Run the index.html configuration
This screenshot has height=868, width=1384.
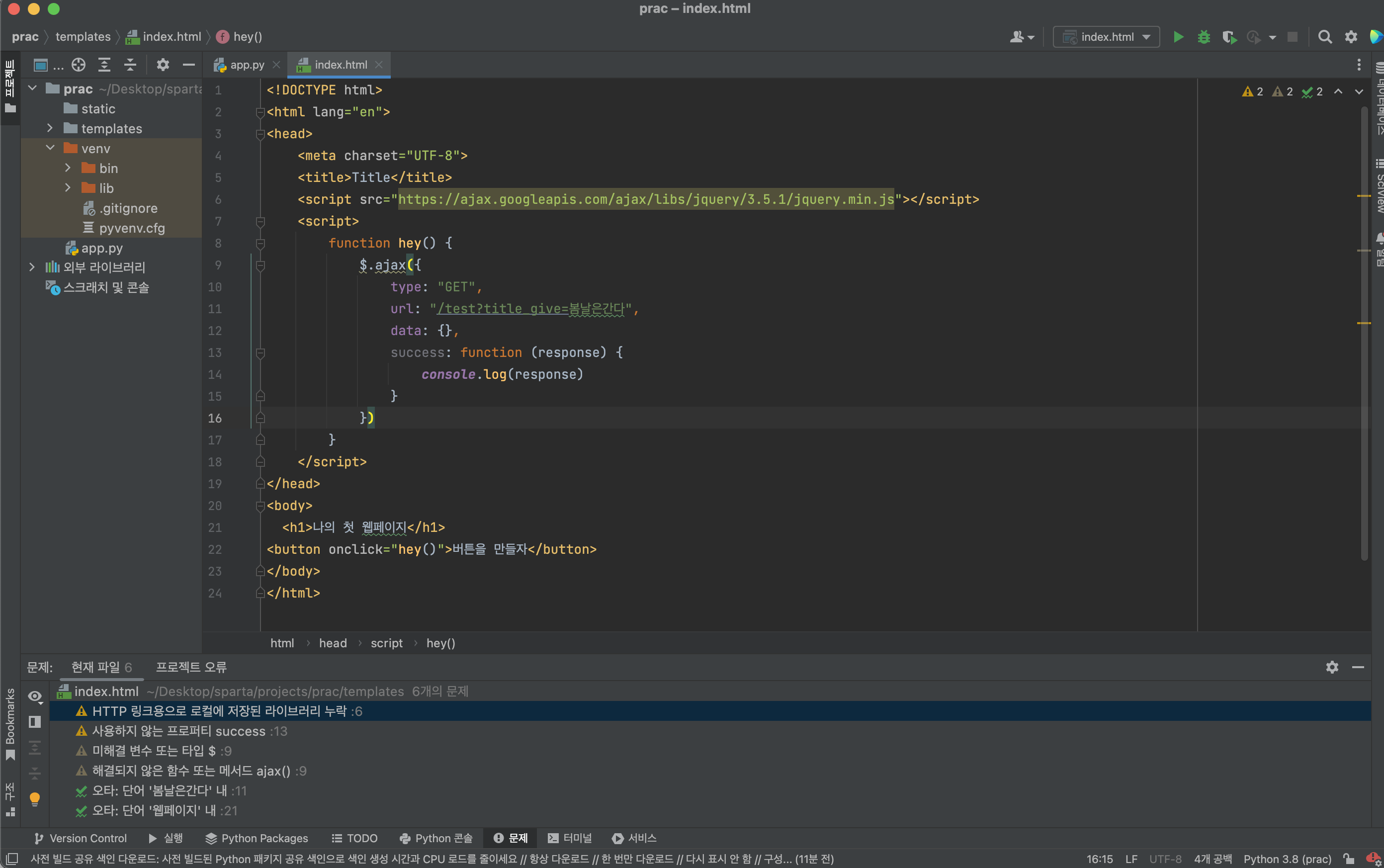click(x=1178, y=37)
